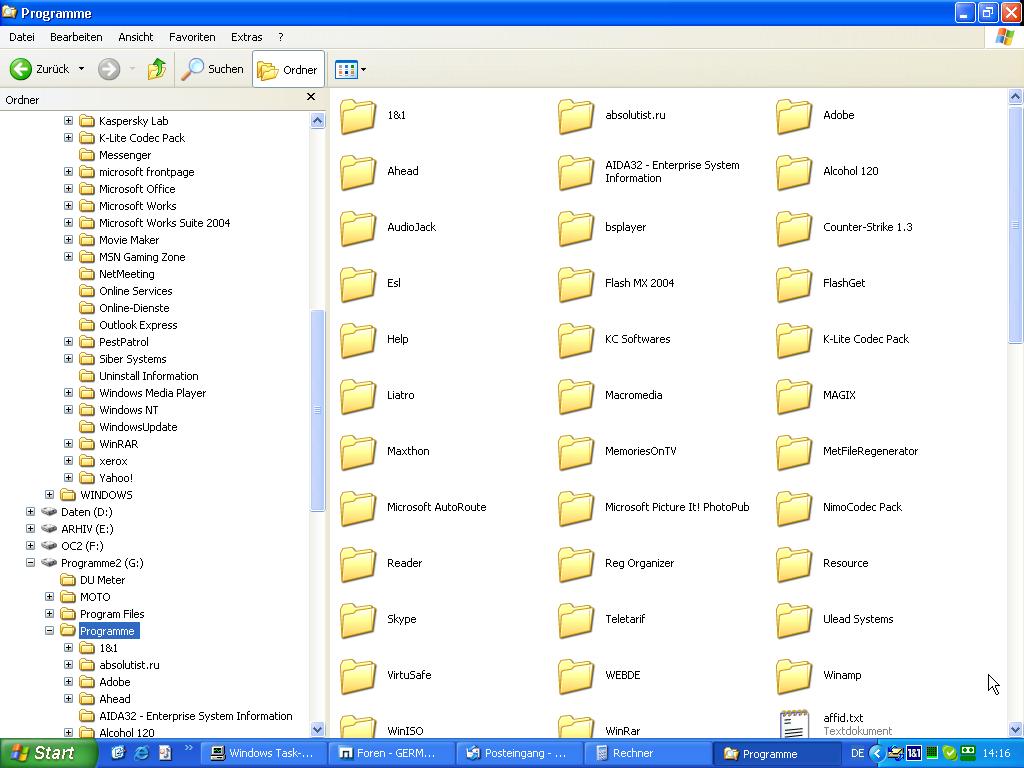Switch to Rechner taskbar button
The height and width of the screenshot is (768, 1024).
click(646, 754)
